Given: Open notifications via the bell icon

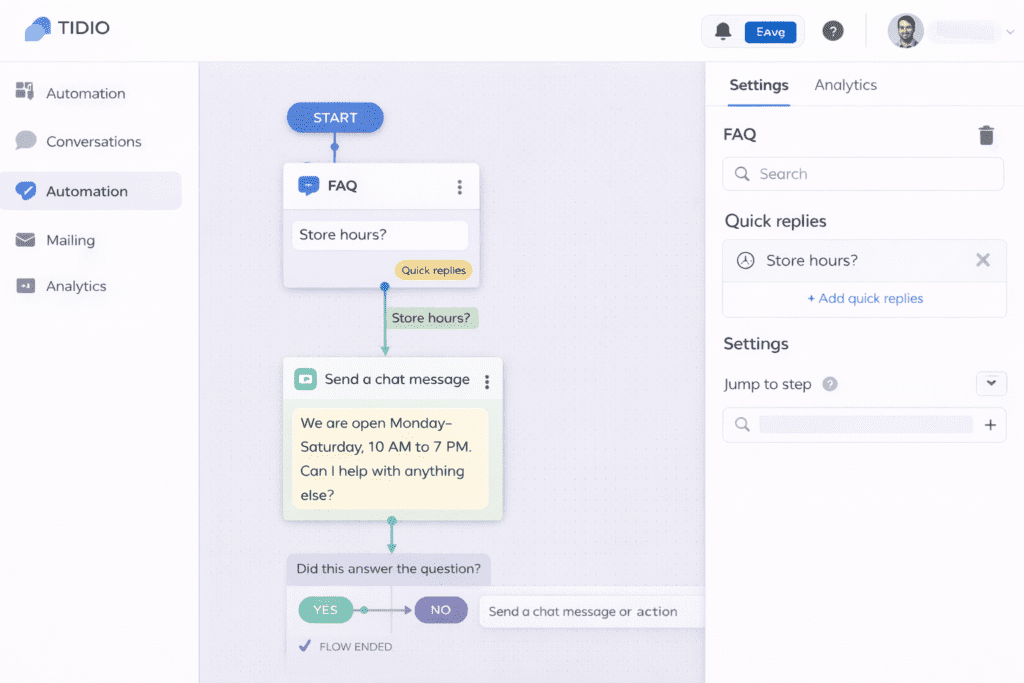Looking at the screenshot, I should (x=722, y=31).
